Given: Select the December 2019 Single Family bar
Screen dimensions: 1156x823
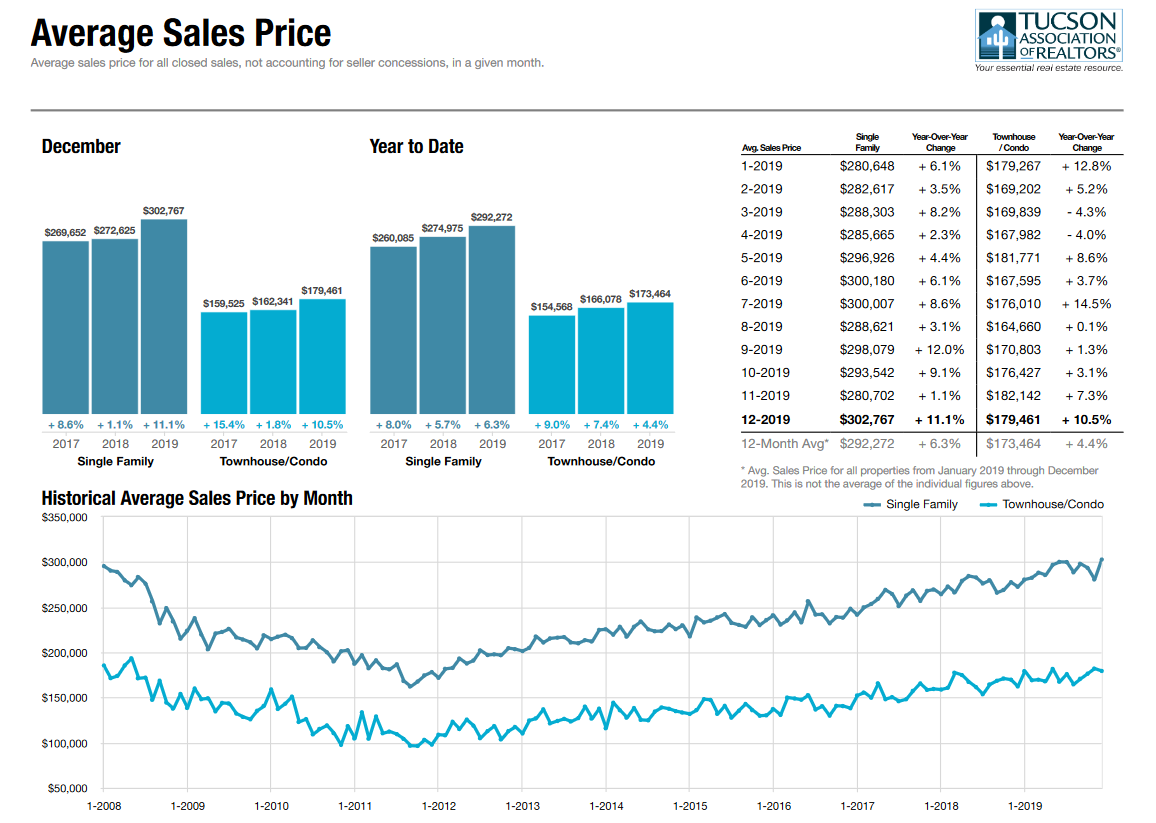Looking at the screenshot, I should point(164,316).
